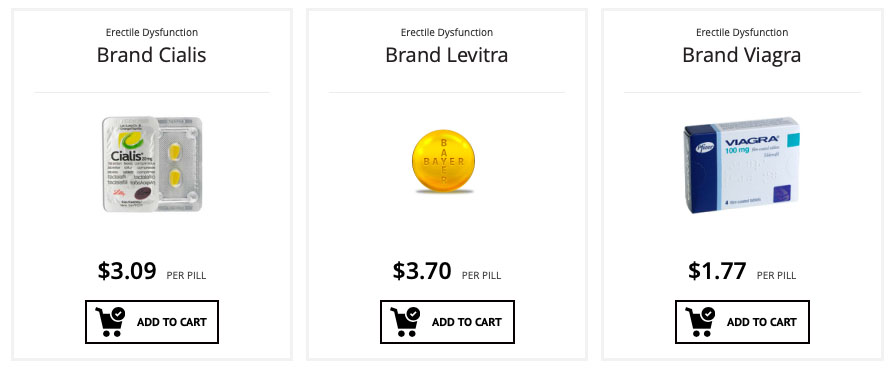894x370 pixels.
Task: Select the Erectile Dysfunction category above Cialis
Action: click(152, 32)
